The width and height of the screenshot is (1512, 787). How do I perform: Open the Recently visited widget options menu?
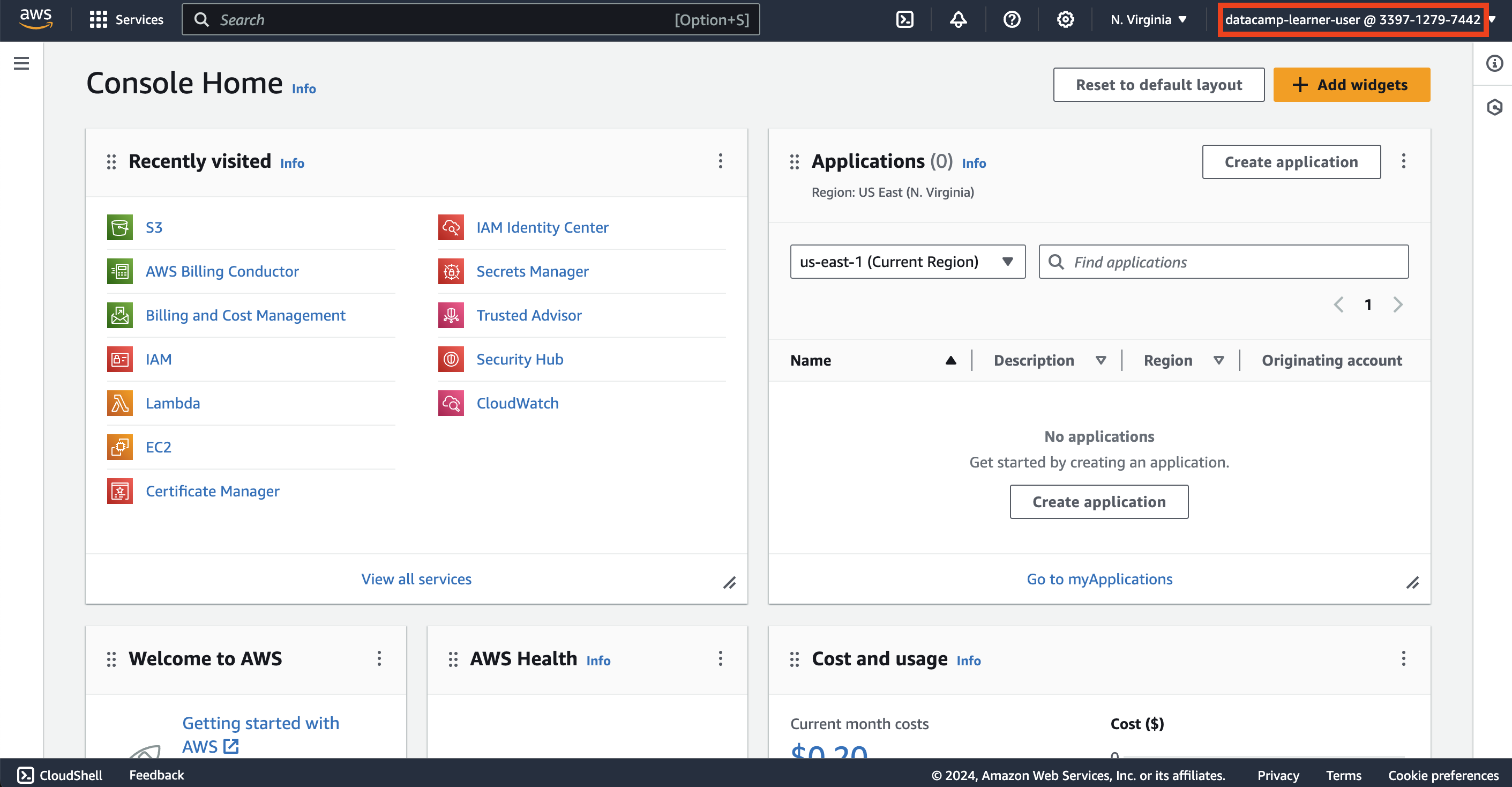[720, 161]
